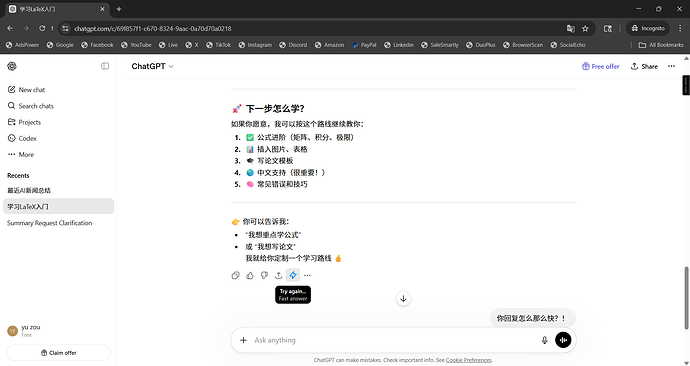
Task: Open SaleSmartly bookmark
Action: pos(440,45)
